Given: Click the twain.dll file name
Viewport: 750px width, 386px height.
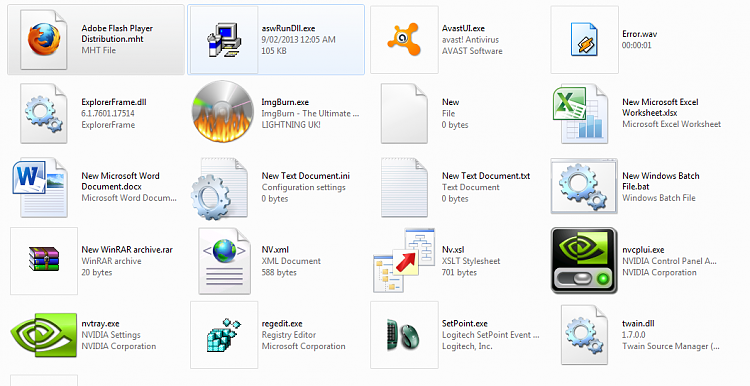Looking at the screenshot, I should 638,323.
